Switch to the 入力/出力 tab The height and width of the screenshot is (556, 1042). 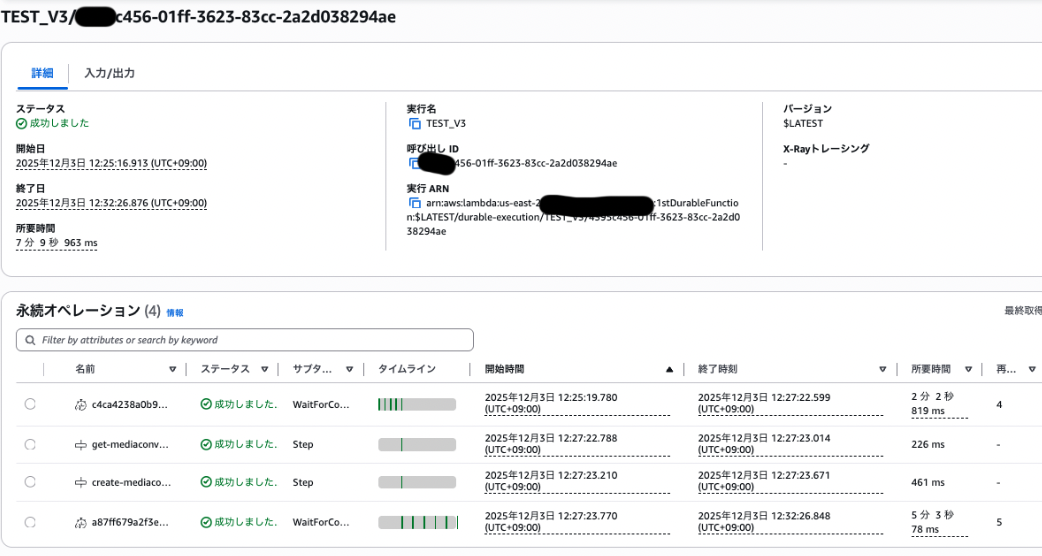[110, 73]
